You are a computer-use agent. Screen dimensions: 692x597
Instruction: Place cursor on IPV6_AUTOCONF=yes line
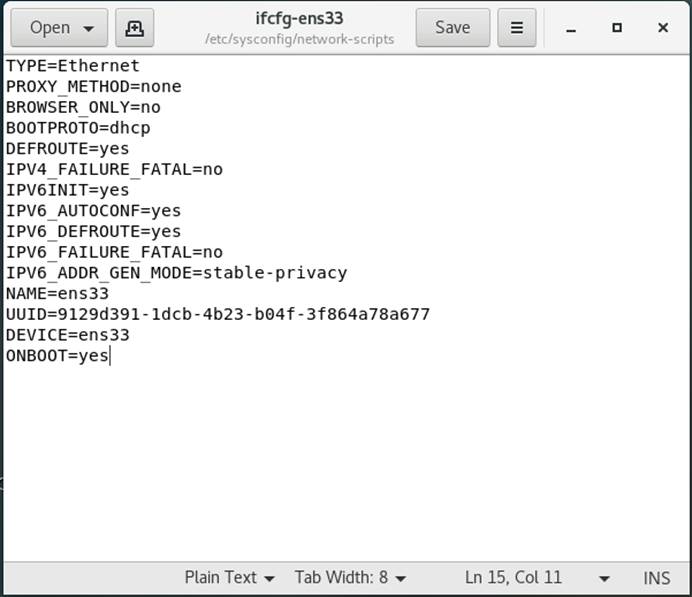[x=94, y=211]
